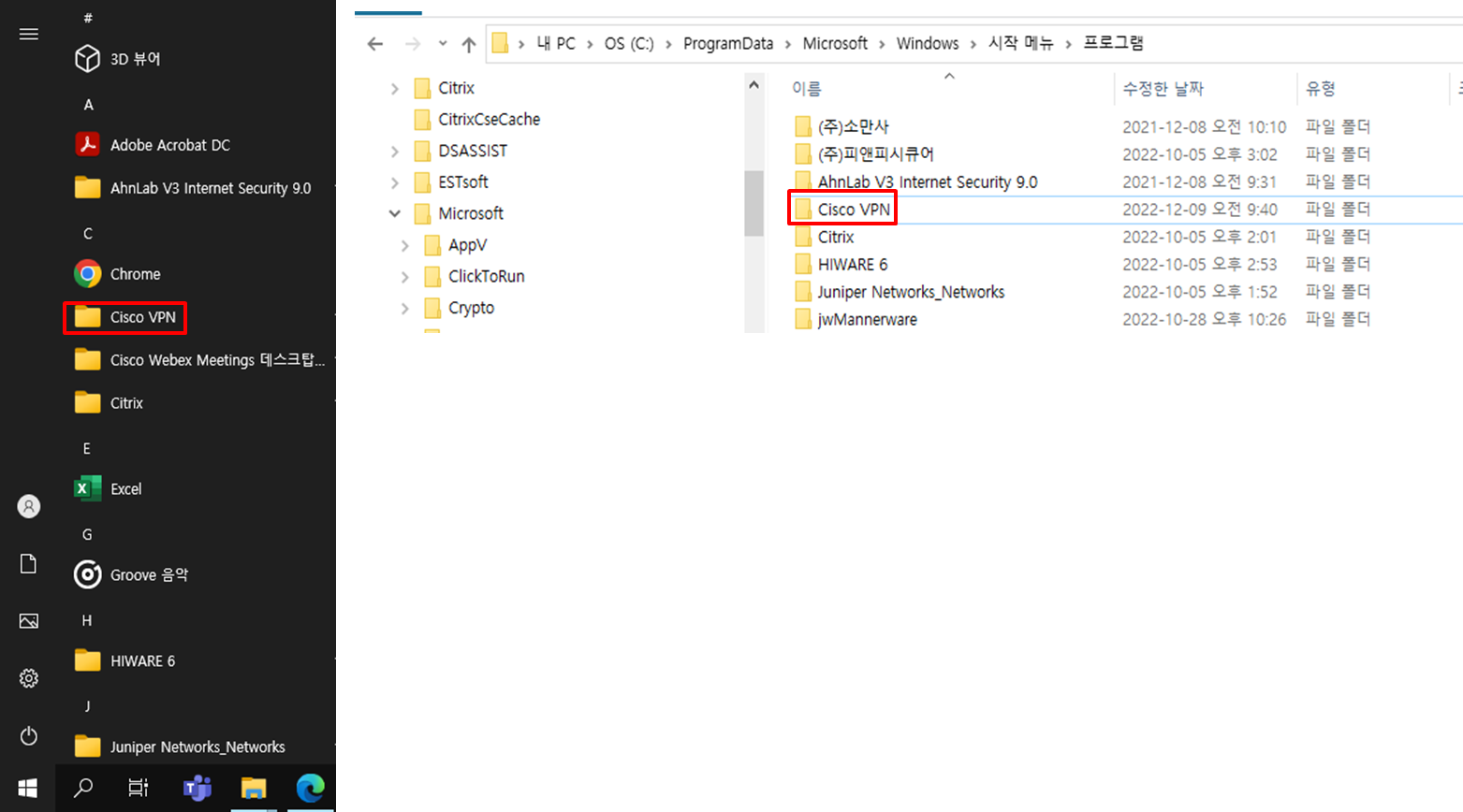Expand the ClickToRun tree node

click(405, 277)
